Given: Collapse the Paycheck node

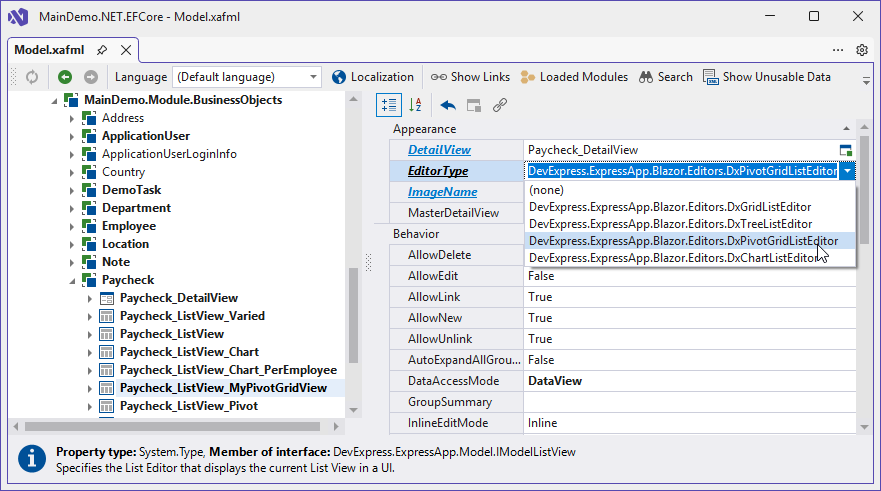Looking at the screenshot, I should 72,281.
